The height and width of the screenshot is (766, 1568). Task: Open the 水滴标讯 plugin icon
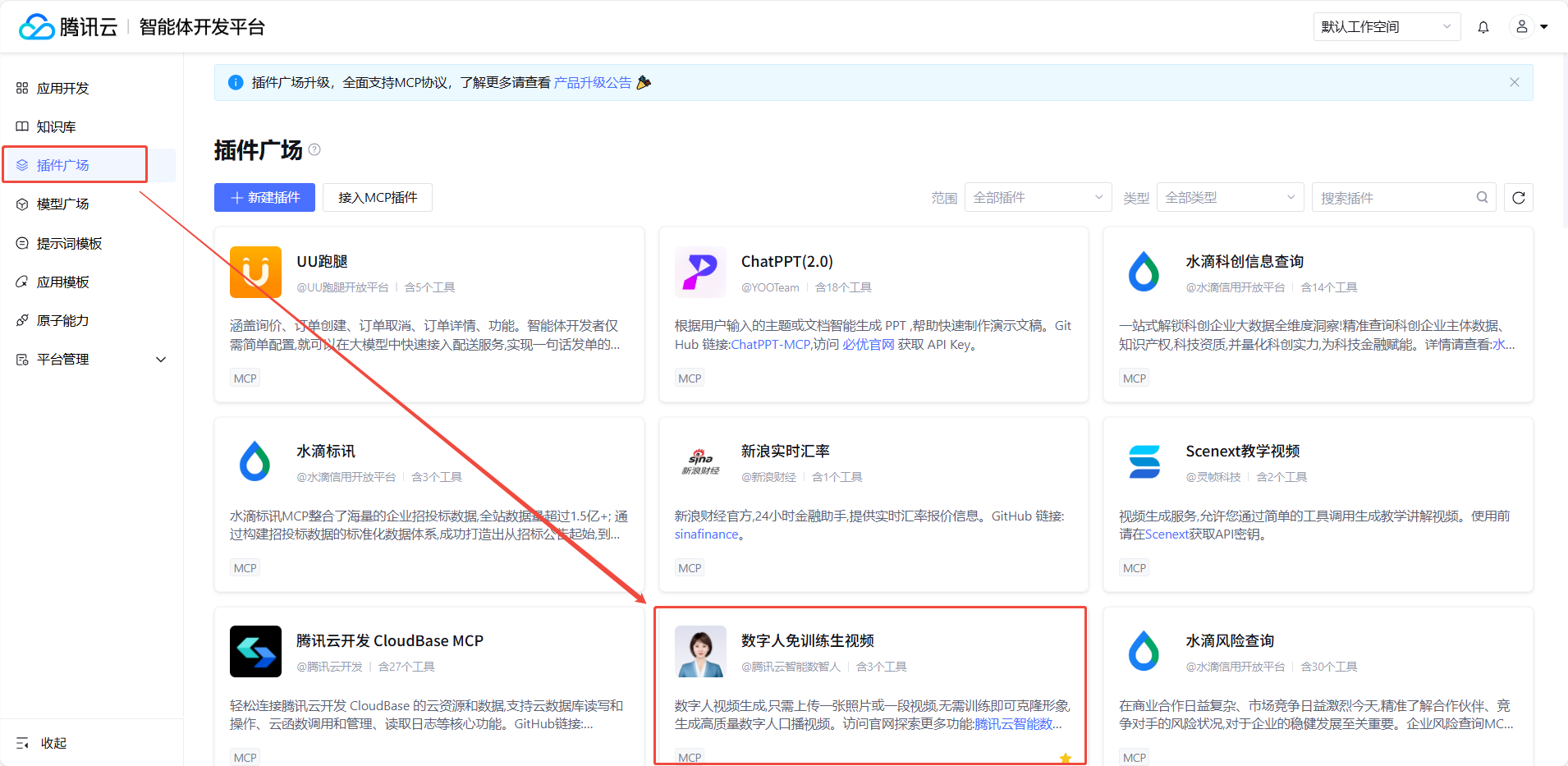tap(256, 461)
